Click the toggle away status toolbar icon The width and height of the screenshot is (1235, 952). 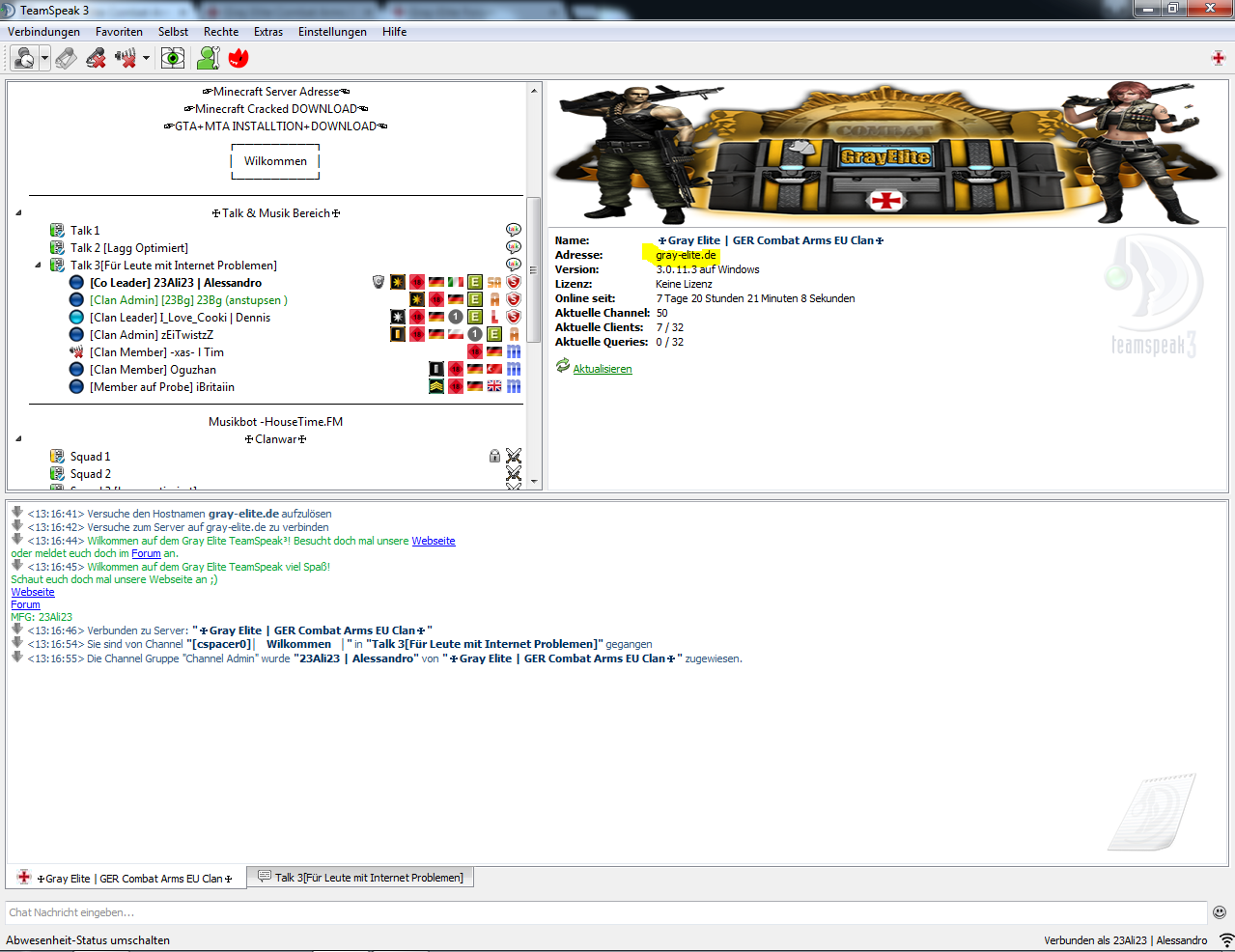tap(66, 58)
